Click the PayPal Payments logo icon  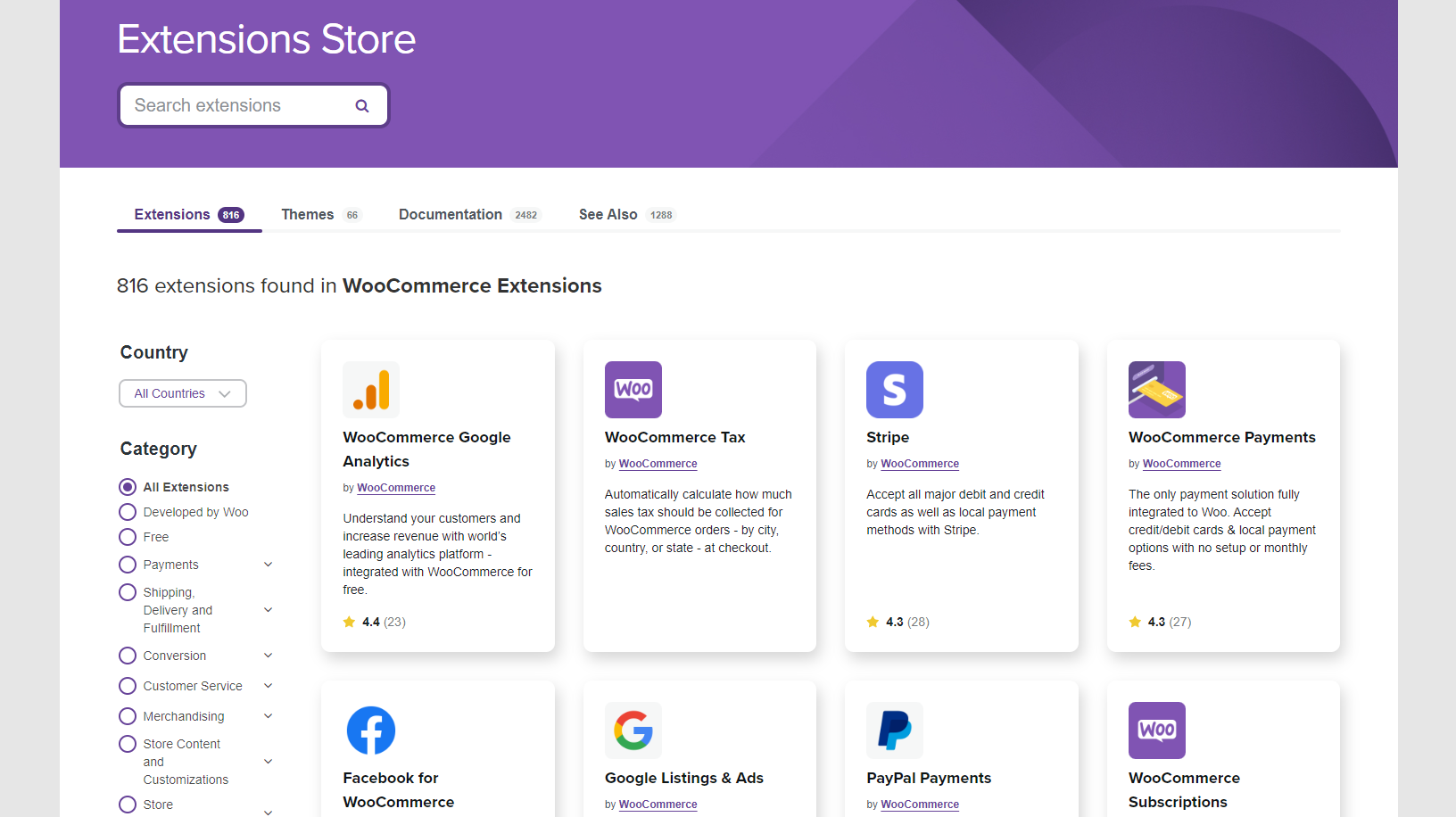click(894, 730)
